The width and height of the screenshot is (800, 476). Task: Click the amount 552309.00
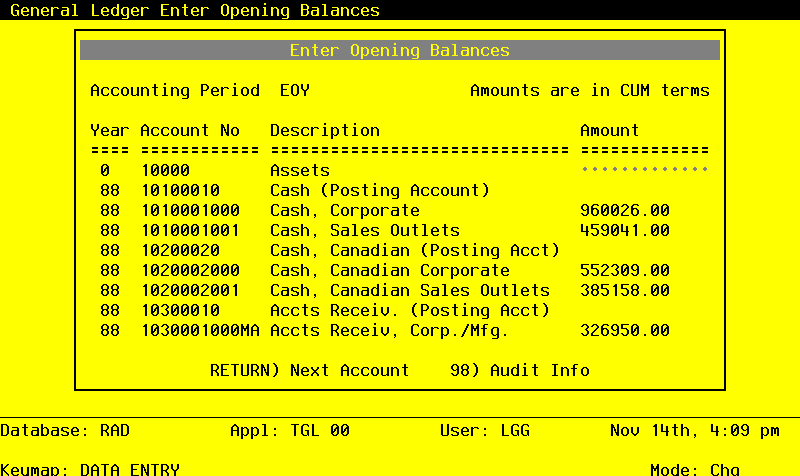[624, 270]
